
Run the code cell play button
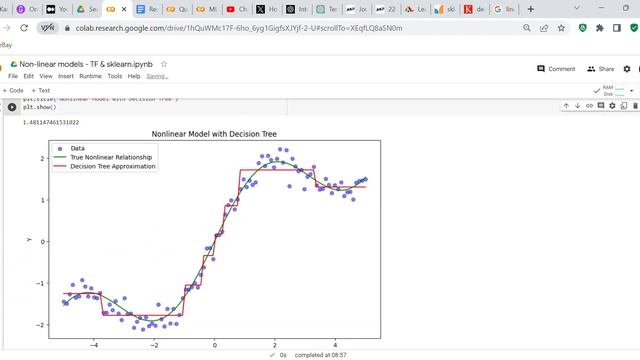(12, 107)
